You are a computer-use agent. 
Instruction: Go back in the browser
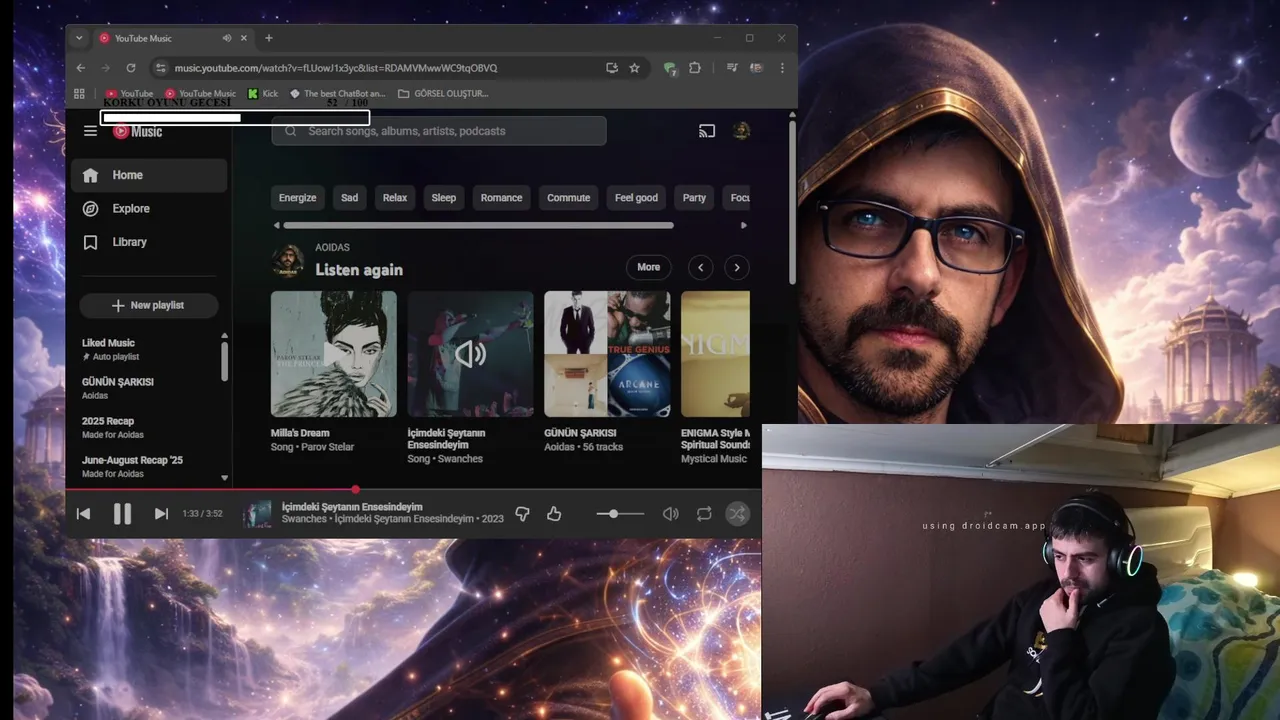click(x=81, y=68)
